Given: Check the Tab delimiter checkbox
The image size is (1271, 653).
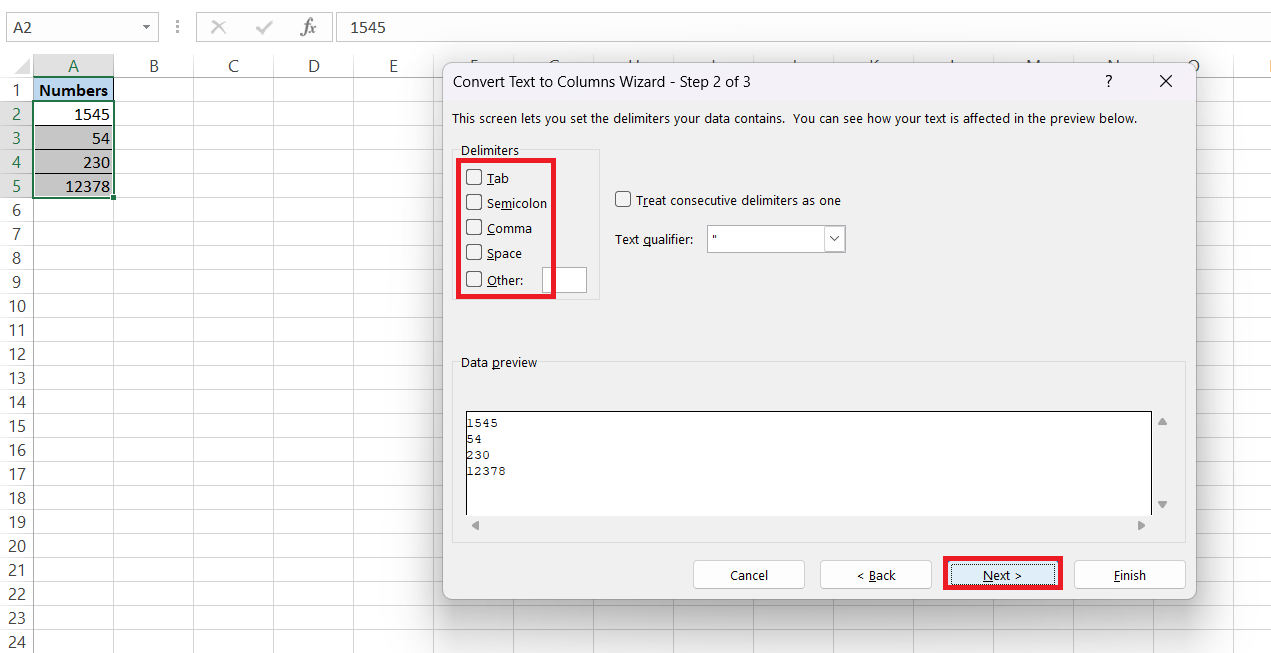Looking at the screenshot, I should pos(474,177).
